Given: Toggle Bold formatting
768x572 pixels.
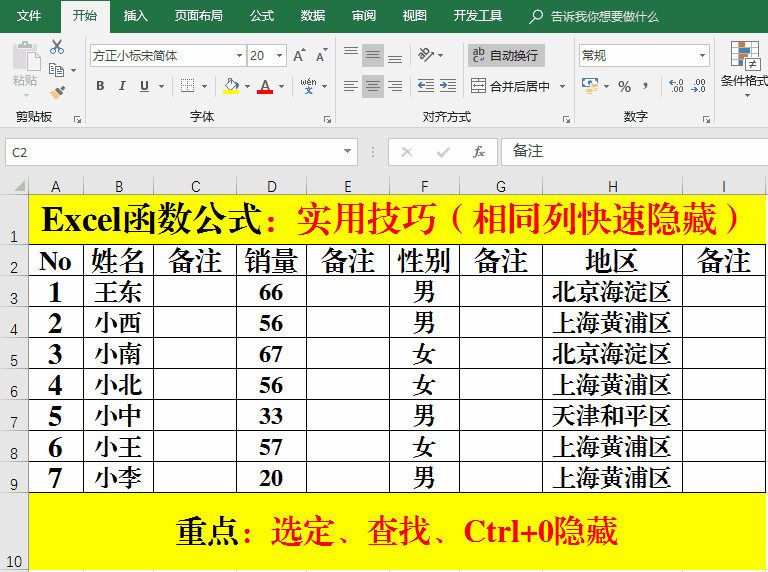Looking at the screenshot, I should (x=100, y=87).
